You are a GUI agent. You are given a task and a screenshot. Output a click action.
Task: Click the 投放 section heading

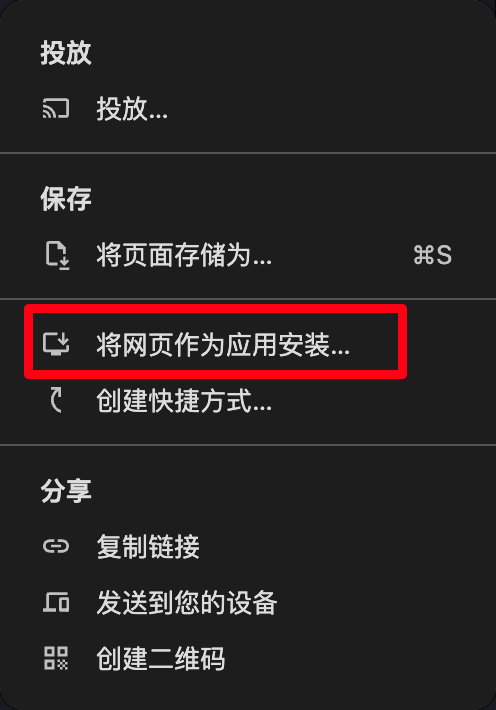pyautogui.click(x=66, y=53)
